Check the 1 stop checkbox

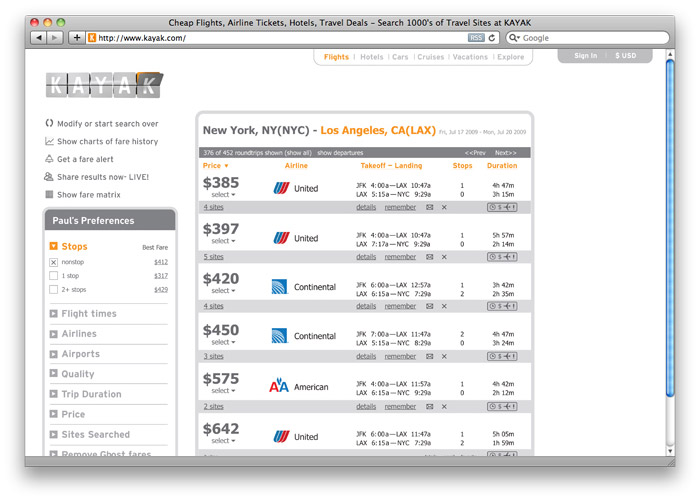tap(54, 276)
